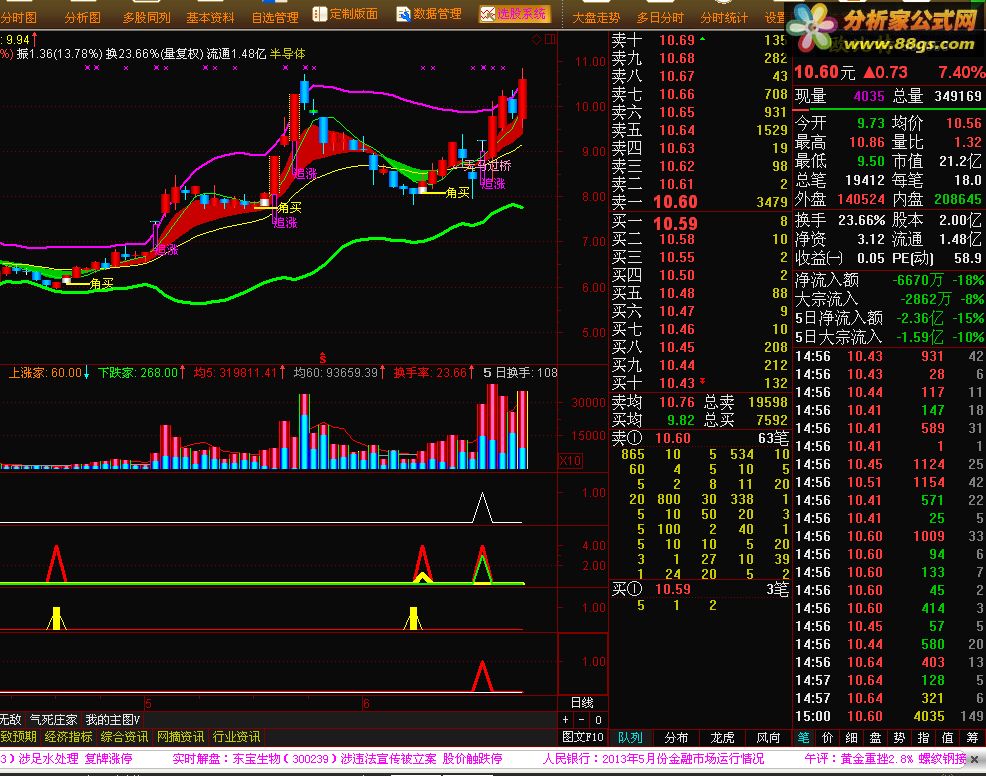Click the 卖十 10.69 ask row
This screenshot has height=776, width=986.
pyautogui.click(x=699, y=40)
